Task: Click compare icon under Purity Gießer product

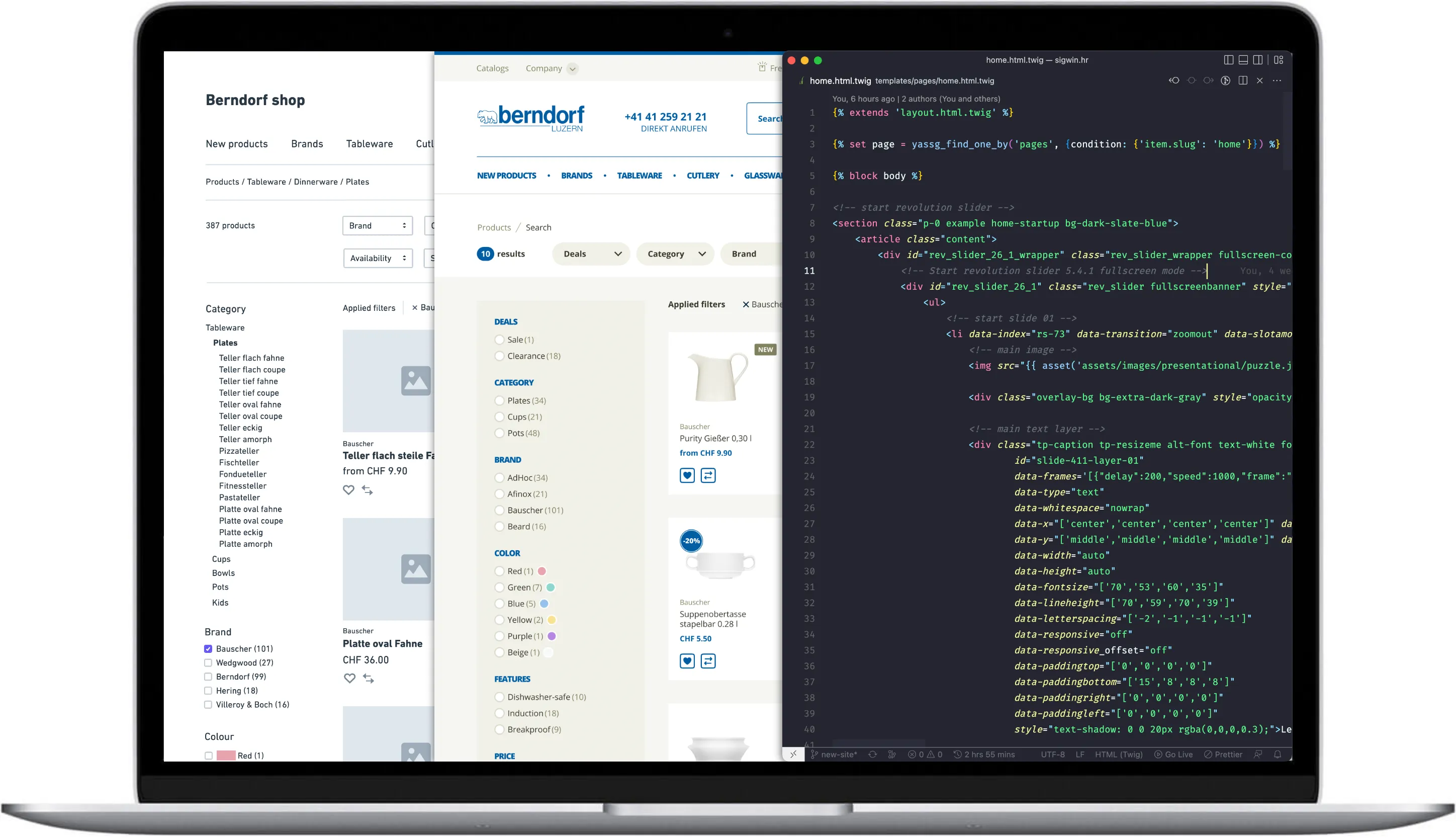Action: pyautogui.click(x=707, y=475)
